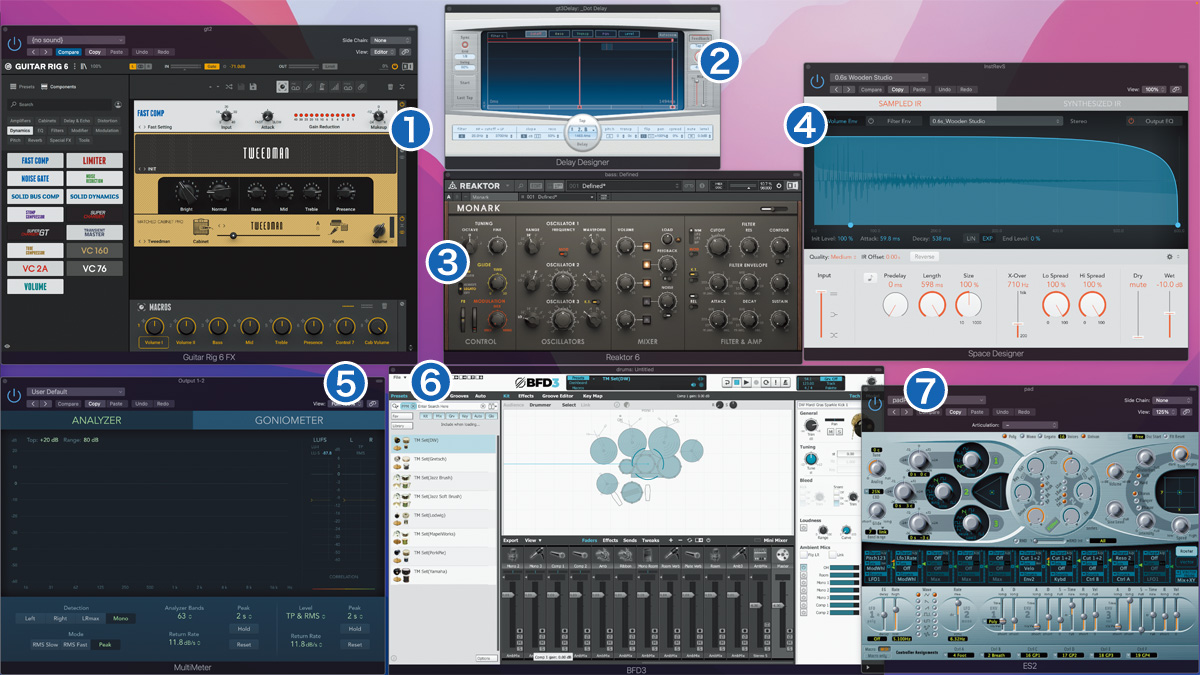Open Side Chain None dropdown in Guitar Rig

pos(390,40)
